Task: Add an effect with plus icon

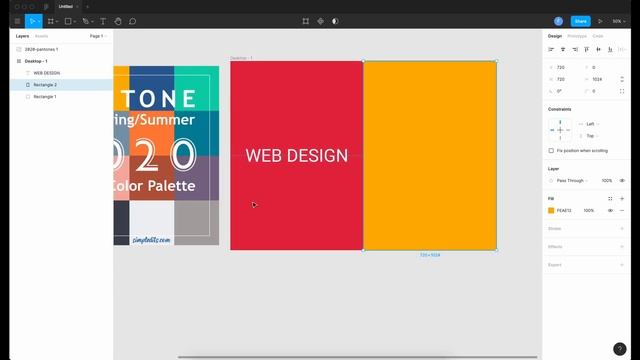Action: click(x=622, y=247)
